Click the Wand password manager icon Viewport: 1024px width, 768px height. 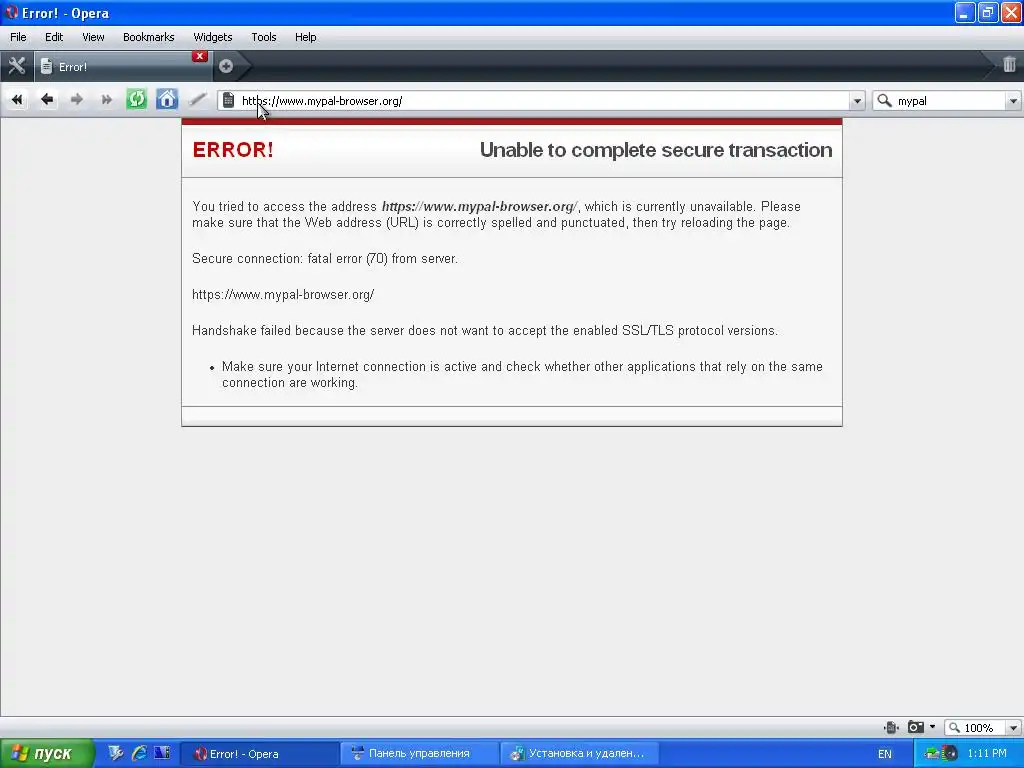pyautogui.click(x=197, y=100)
